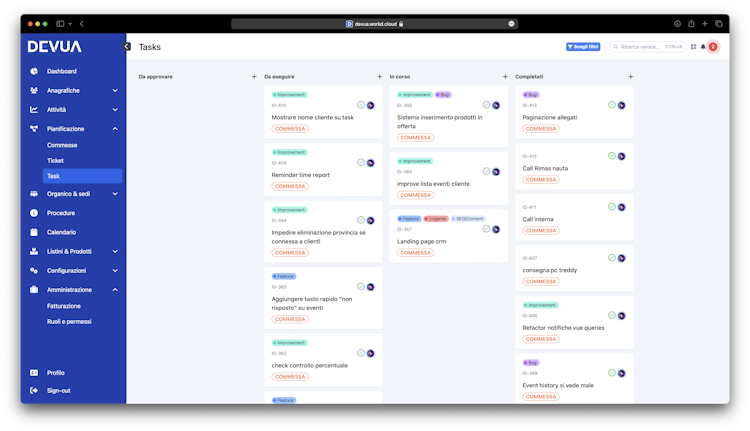Click the DEVUA logo
Image resolution: width=750 pixels, height=431 pixels.
pyautogui.click(x=55, y=46)
